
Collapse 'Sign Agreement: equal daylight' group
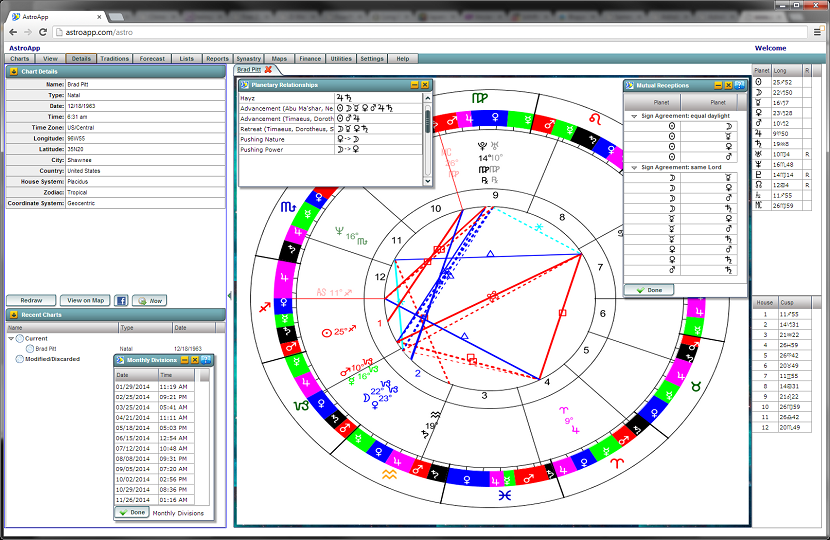(x=633, y=116)
